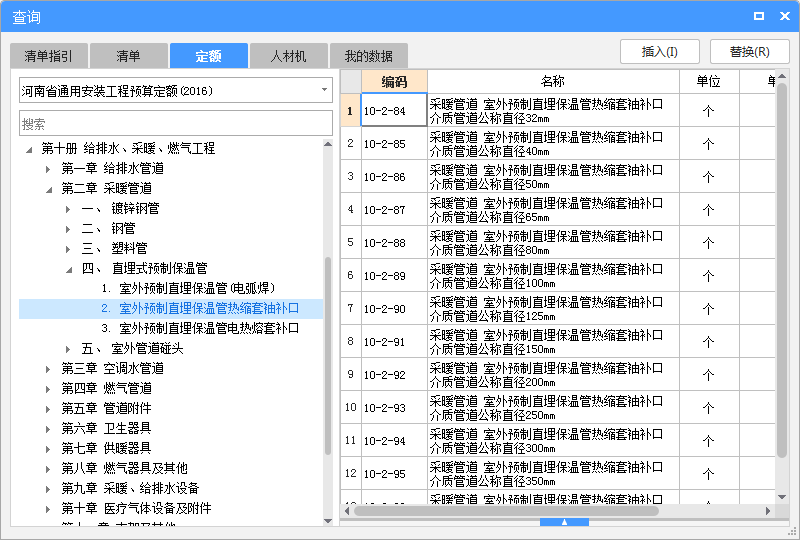The image size is (800, 540).
Task: Expand 第四章 燃气管道 chapter
Action: pos(48,389)
